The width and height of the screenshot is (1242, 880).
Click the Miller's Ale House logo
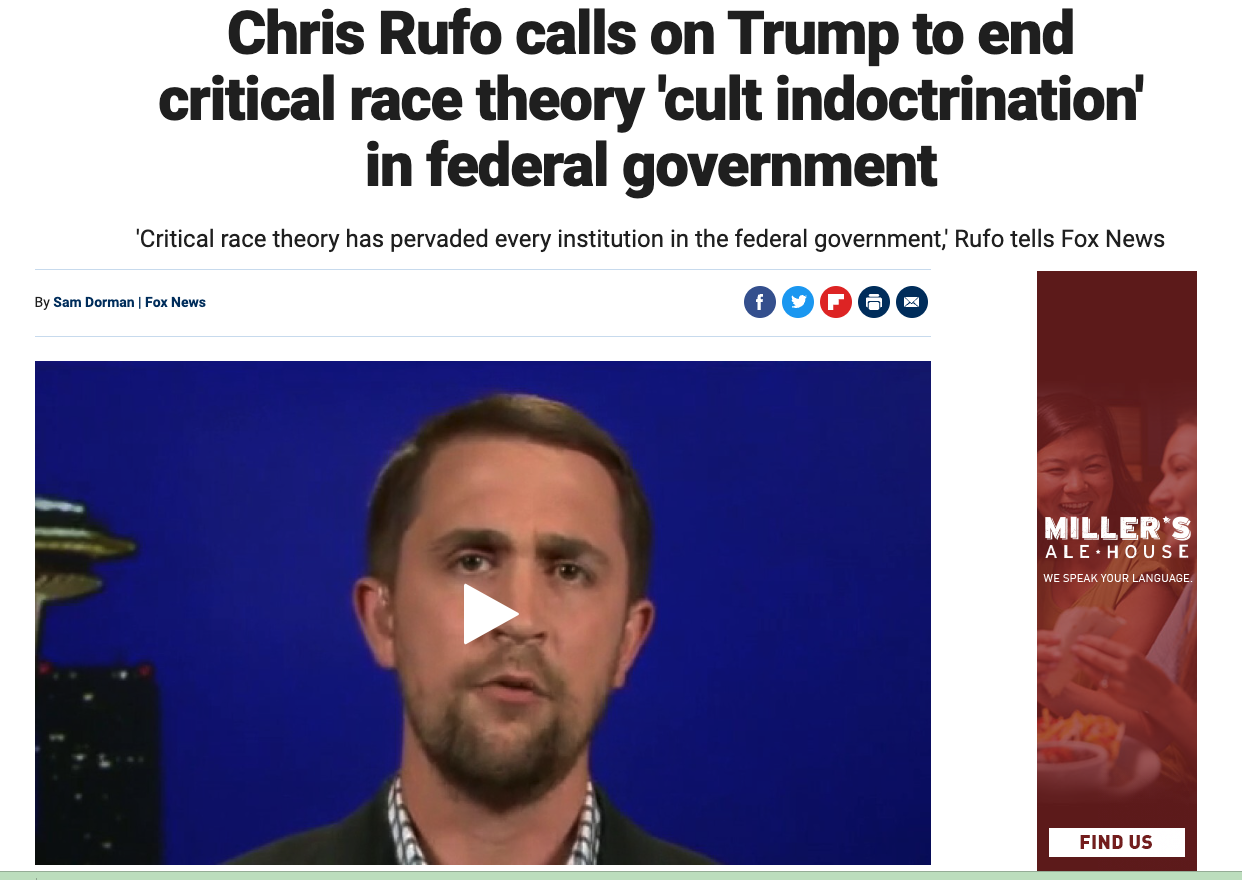(1117, 538)
